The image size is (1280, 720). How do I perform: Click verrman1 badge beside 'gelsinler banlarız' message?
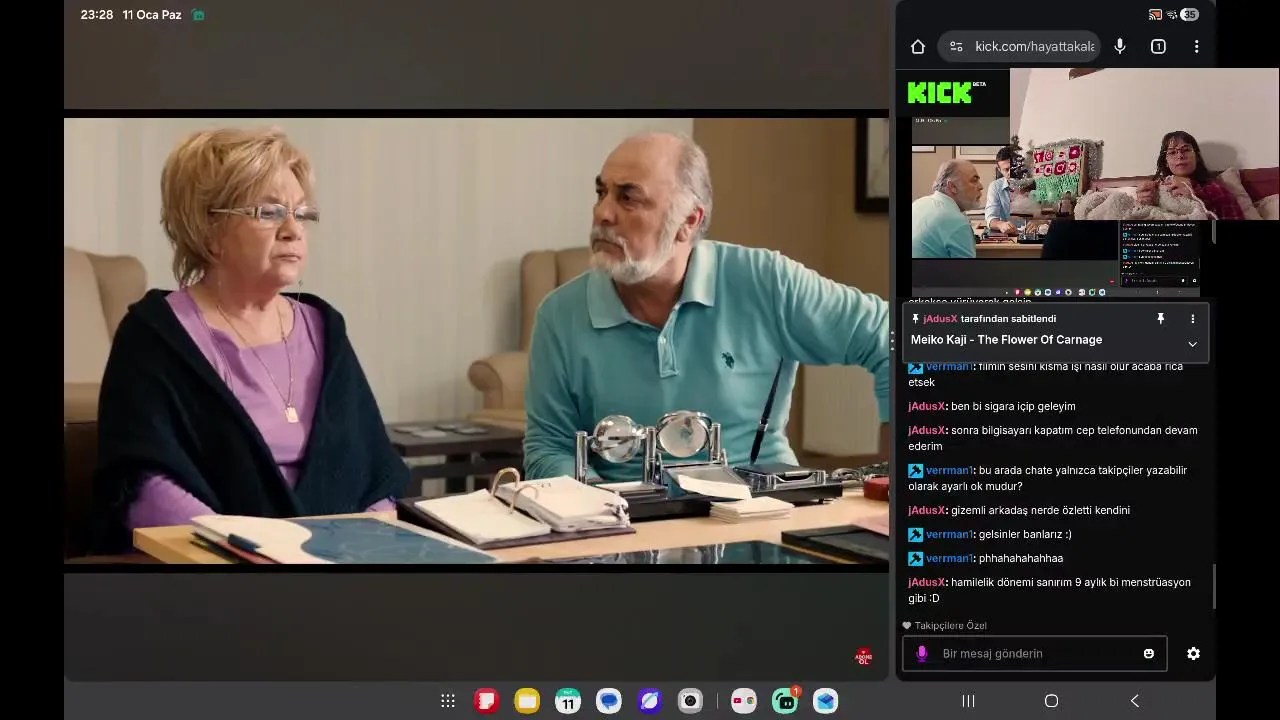(x=915, y=534)
